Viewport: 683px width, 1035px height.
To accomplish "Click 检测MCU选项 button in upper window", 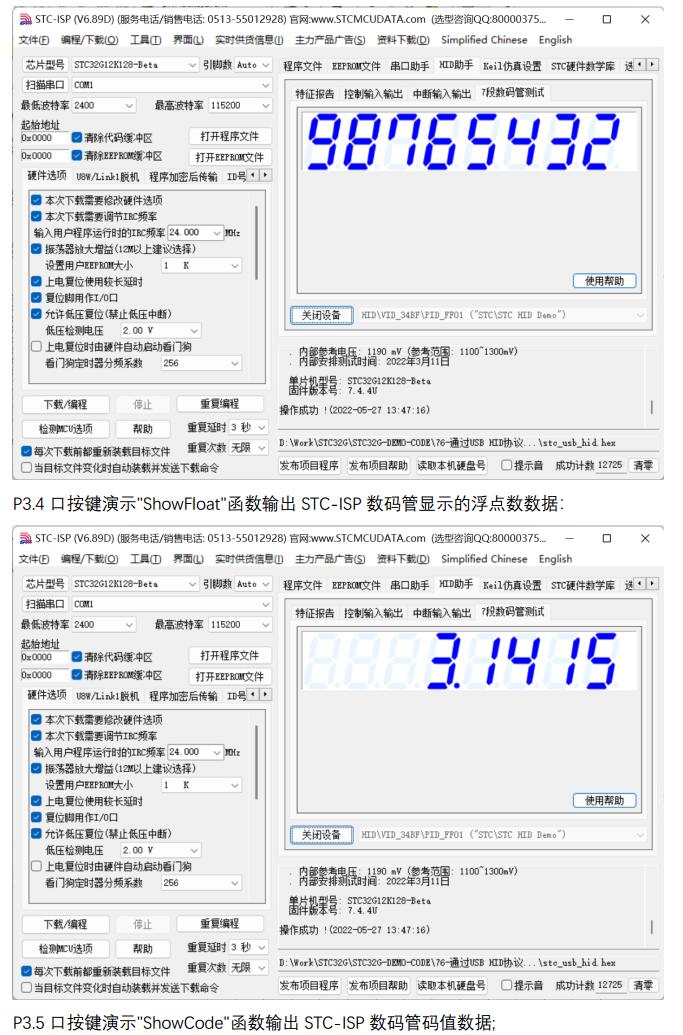I will tap(65, 429).
